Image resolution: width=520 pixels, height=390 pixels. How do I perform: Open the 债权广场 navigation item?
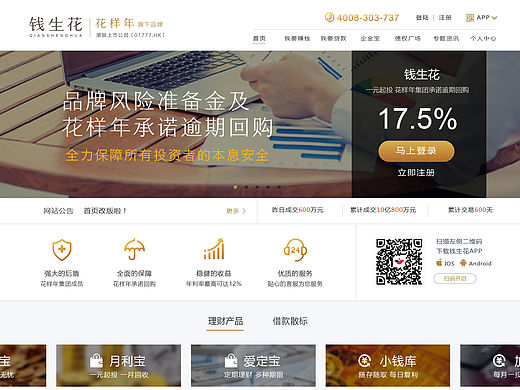pos(407,39)
